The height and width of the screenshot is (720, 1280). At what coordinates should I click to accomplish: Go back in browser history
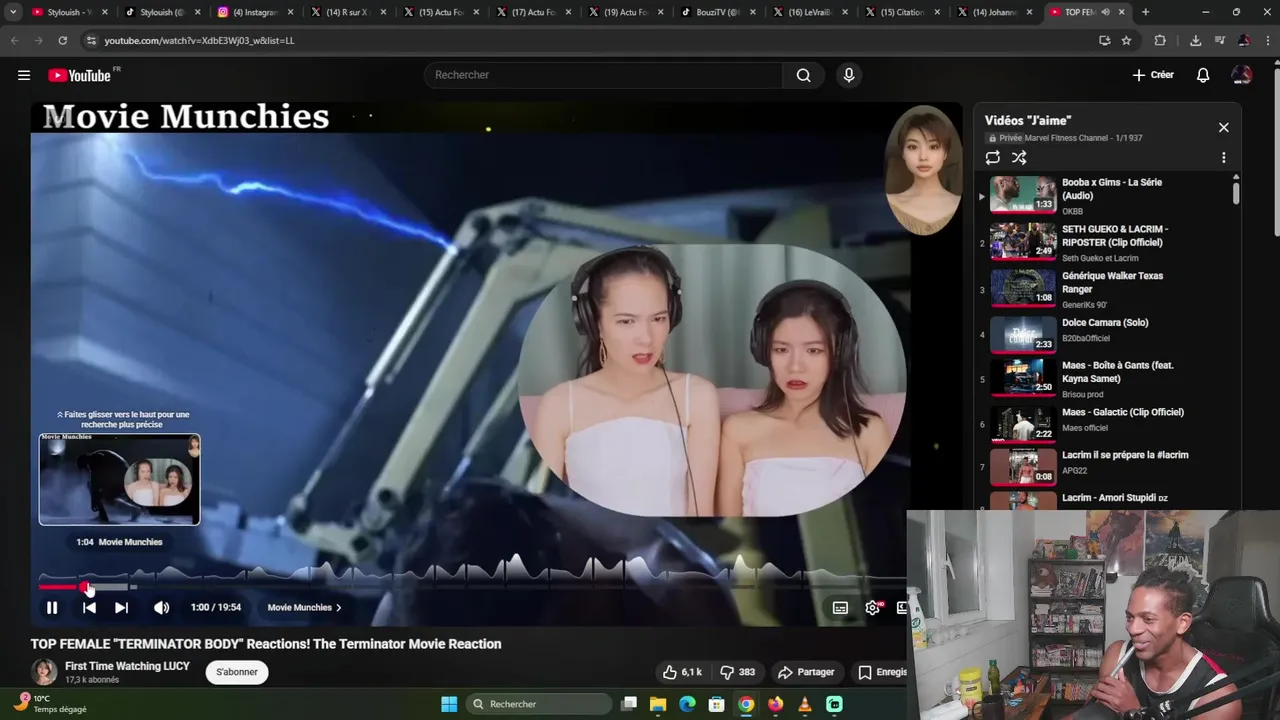coord(14,40)
